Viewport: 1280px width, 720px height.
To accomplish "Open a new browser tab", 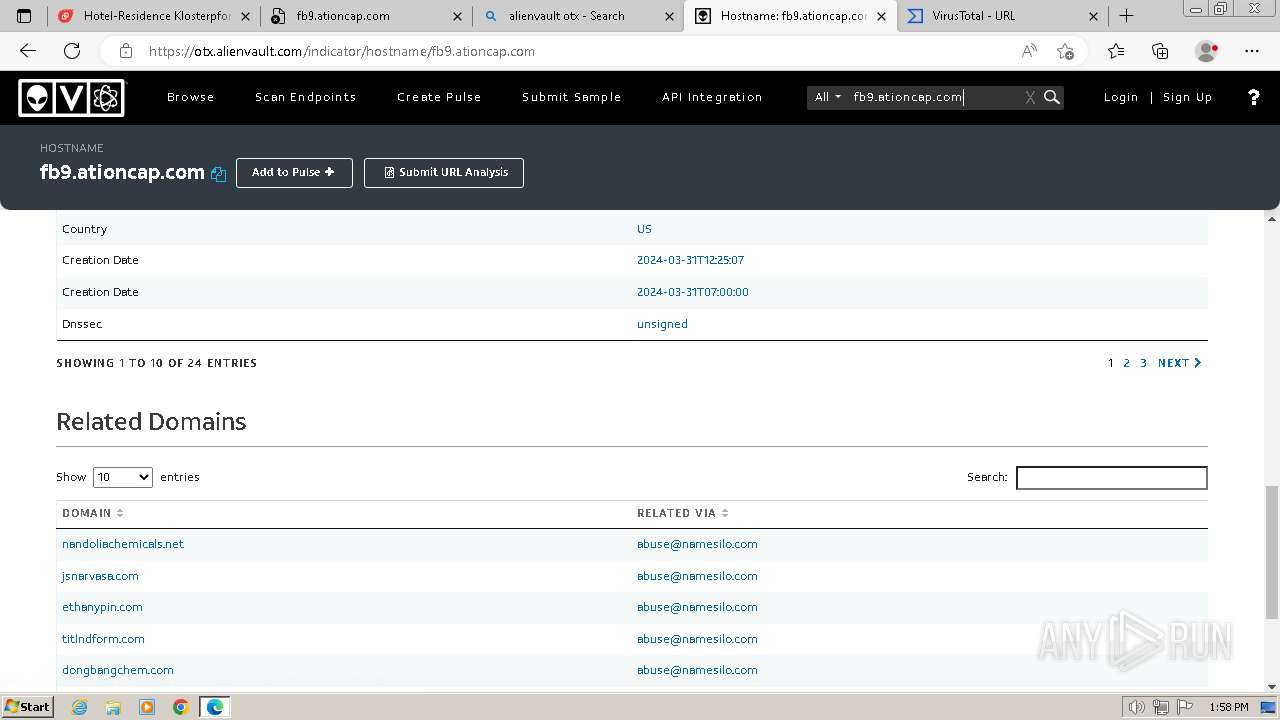I will [1127, 16].
